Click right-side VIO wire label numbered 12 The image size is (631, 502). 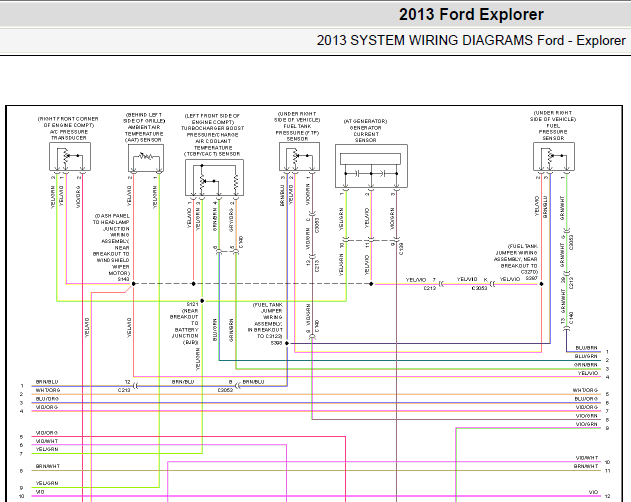click(x=594, y=492)
